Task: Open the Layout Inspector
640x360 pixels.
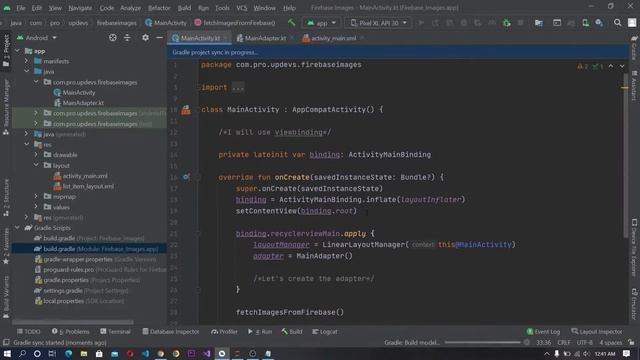Action: pos(597,331)
